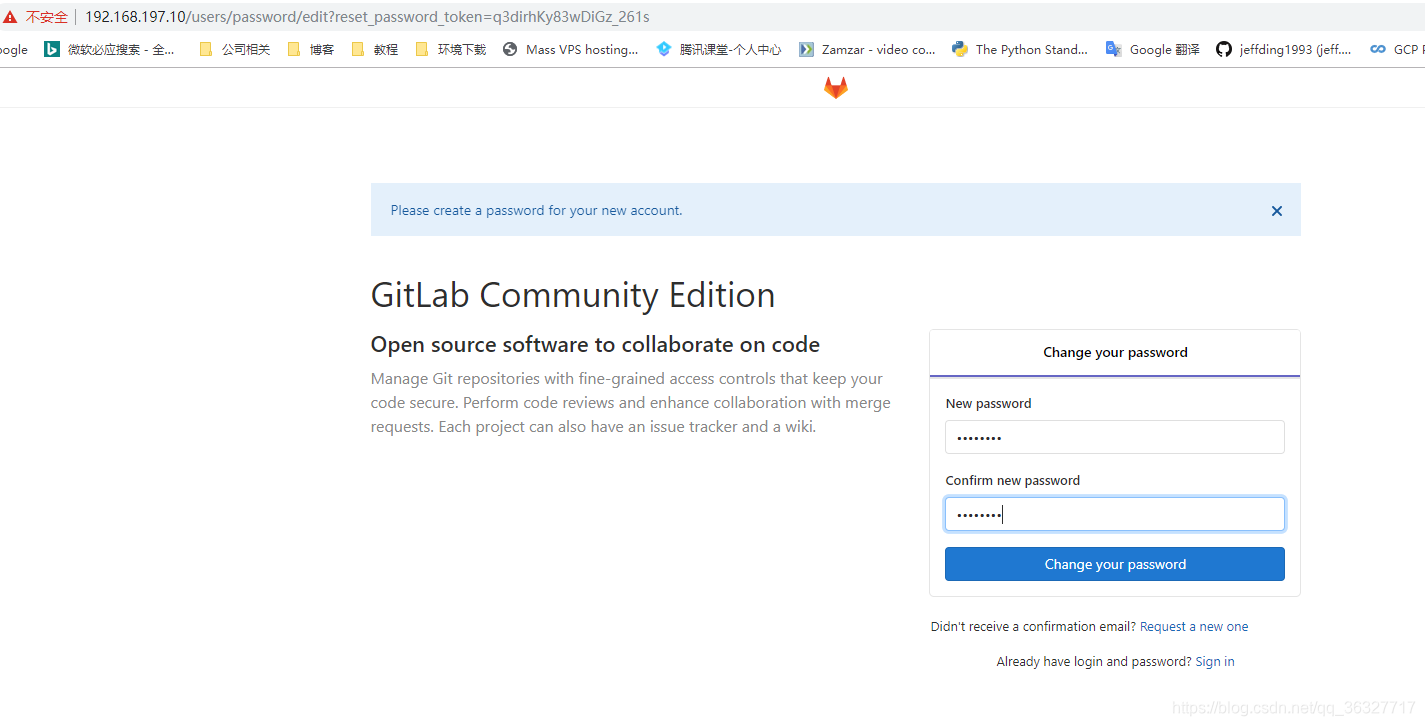This screenshot has width=1425, height=726.
Task: Click the browser address bar URL
Action: pos(367,17)
